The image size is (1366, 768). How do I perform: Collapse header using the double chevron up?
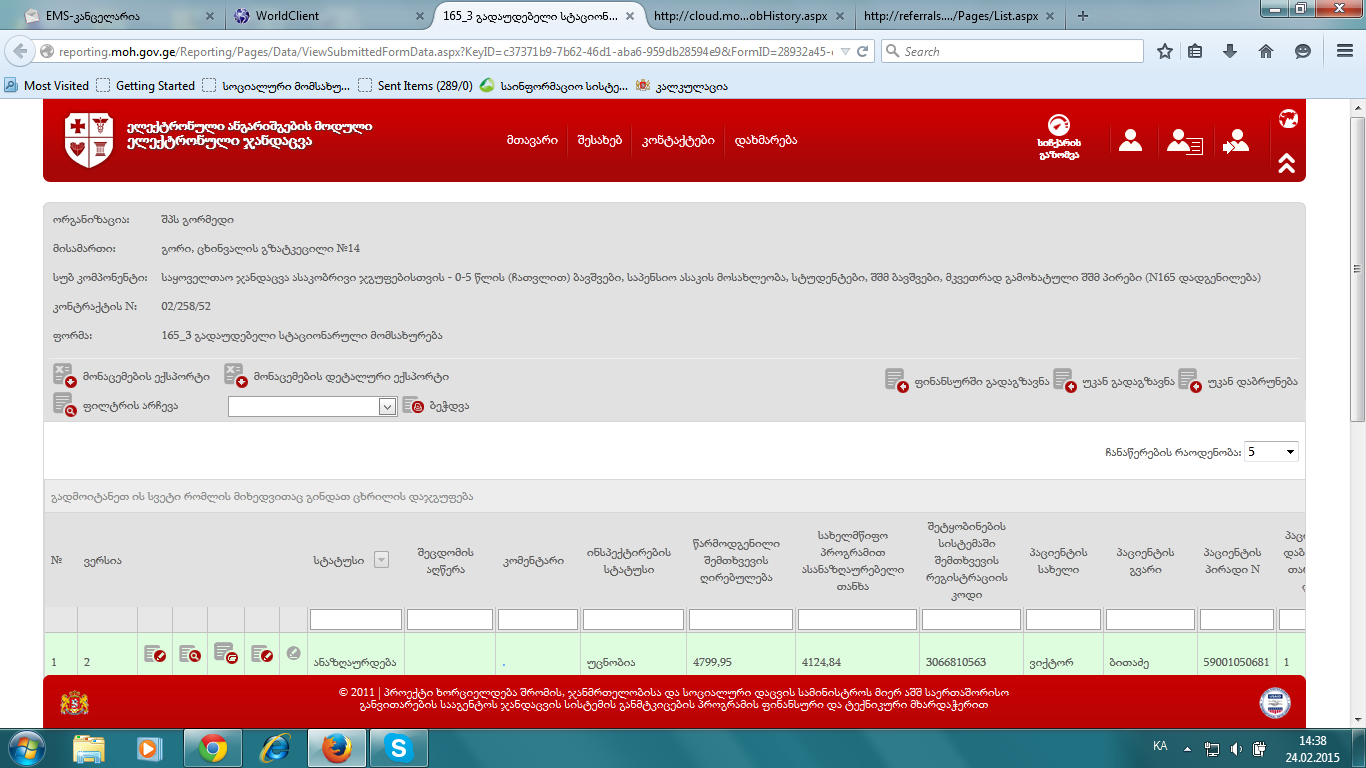click(x=1286, y=162)
